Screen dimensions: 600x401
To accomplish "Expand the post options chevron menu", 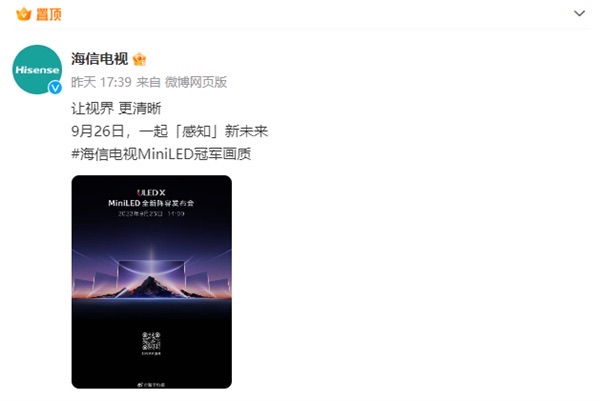I will click(x=579, y=14).
